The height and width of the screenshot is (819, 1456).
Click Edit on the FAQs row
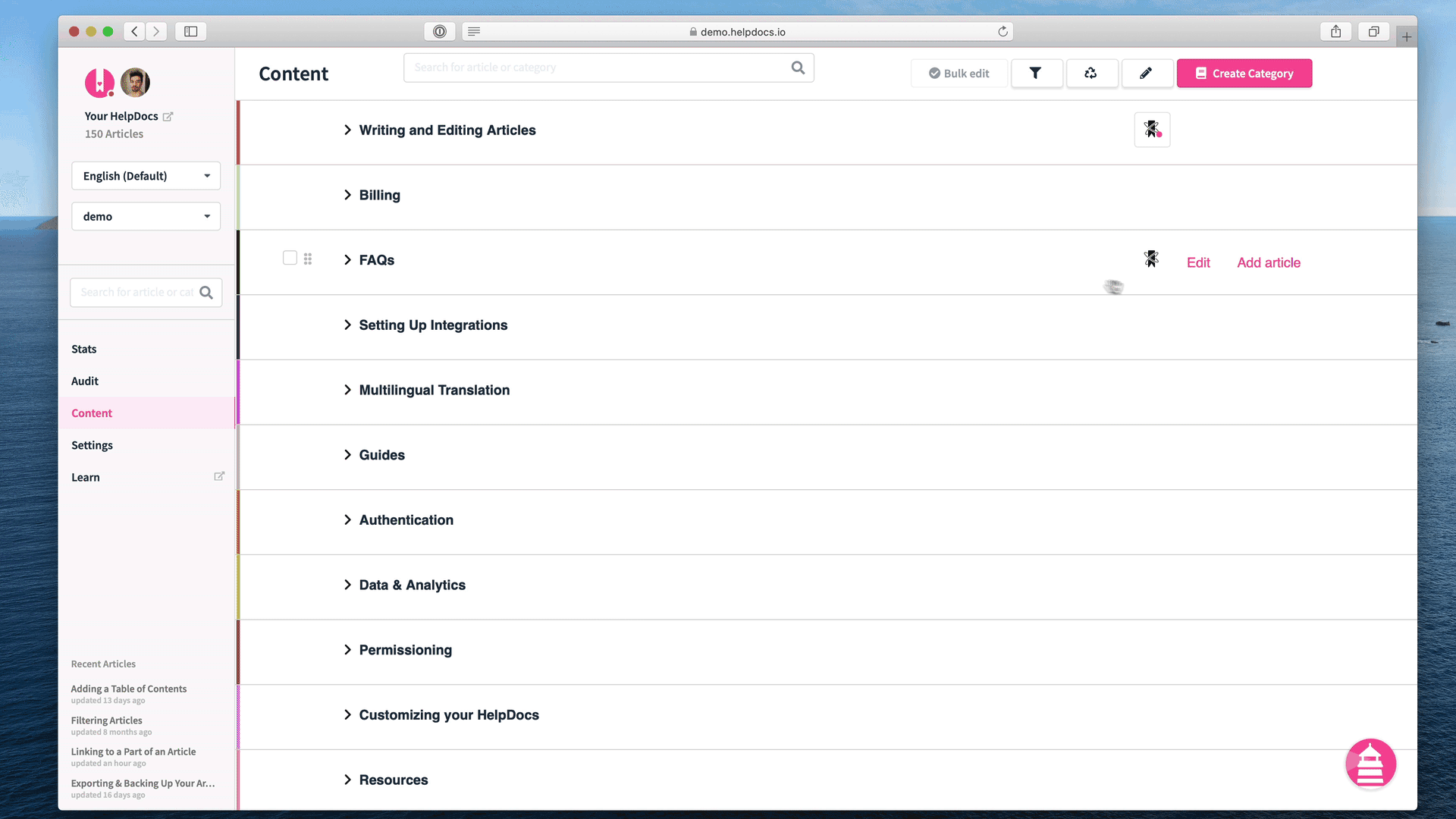pos(1198,262)
